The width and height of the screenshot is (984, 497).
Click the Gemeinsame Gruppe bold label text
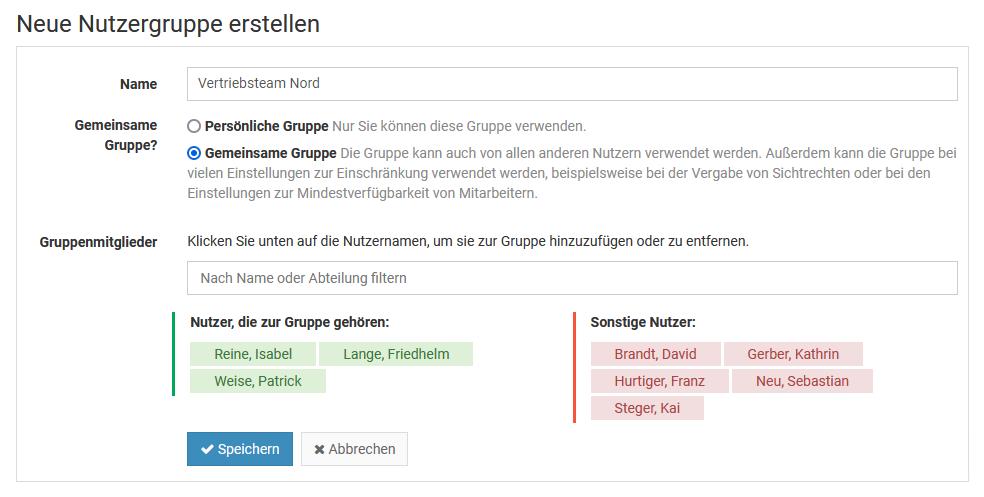click(270, 154)
